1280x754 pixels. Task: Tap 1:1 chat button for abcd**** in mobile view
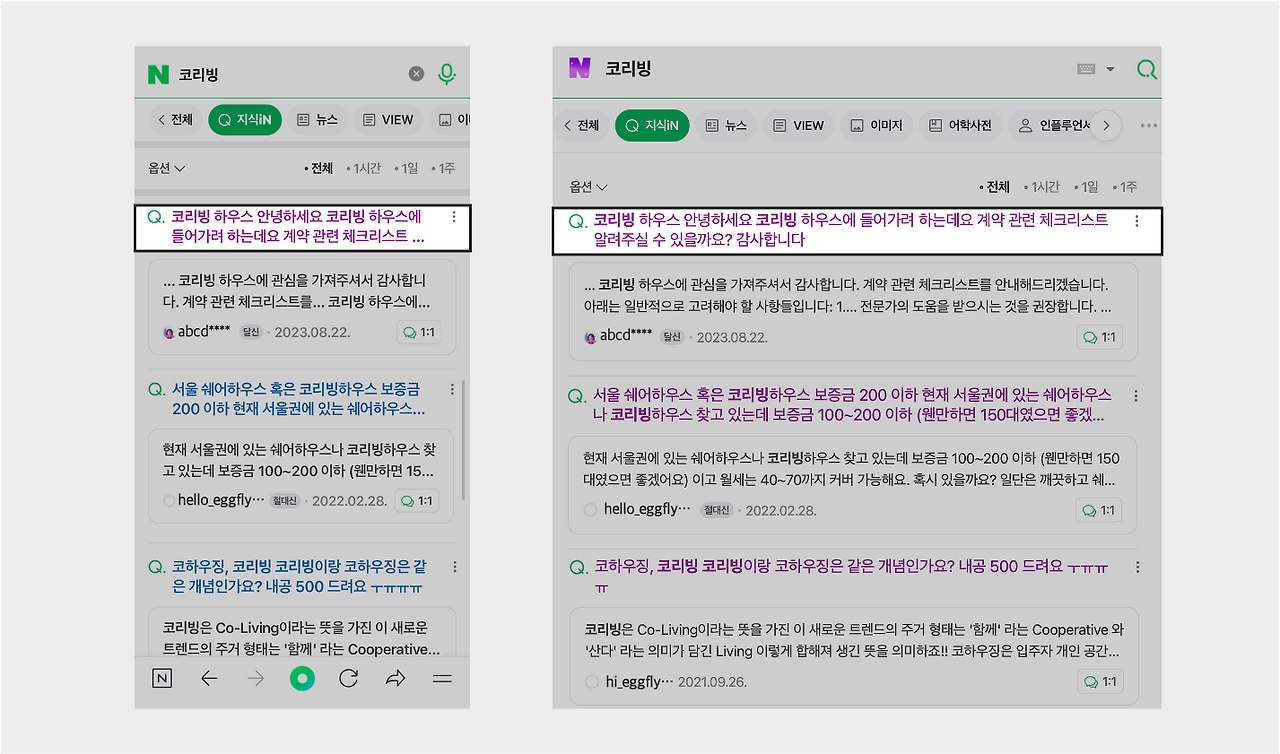419,332
